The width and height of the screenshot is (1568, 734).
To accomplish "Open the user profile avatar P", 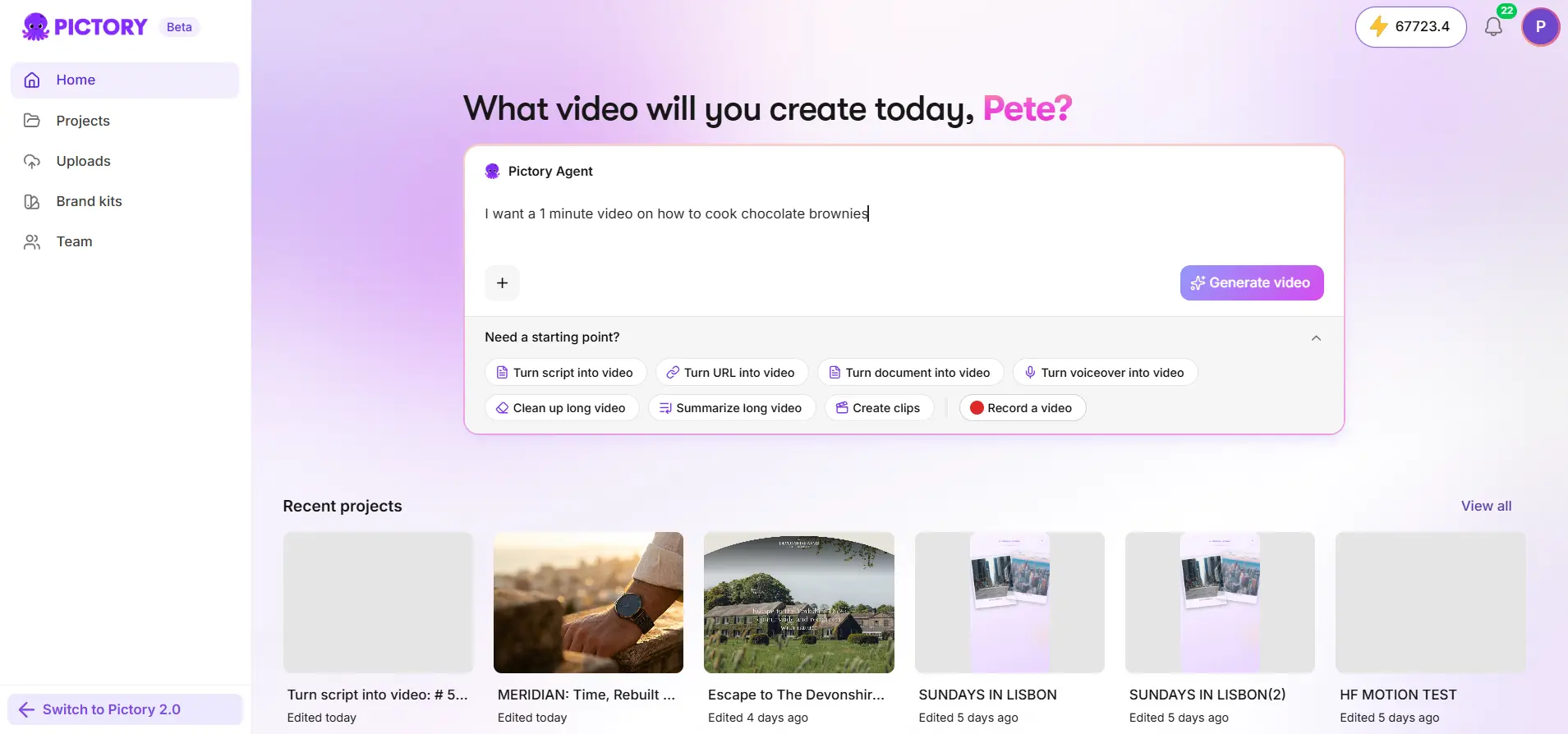I will 1540,27.
